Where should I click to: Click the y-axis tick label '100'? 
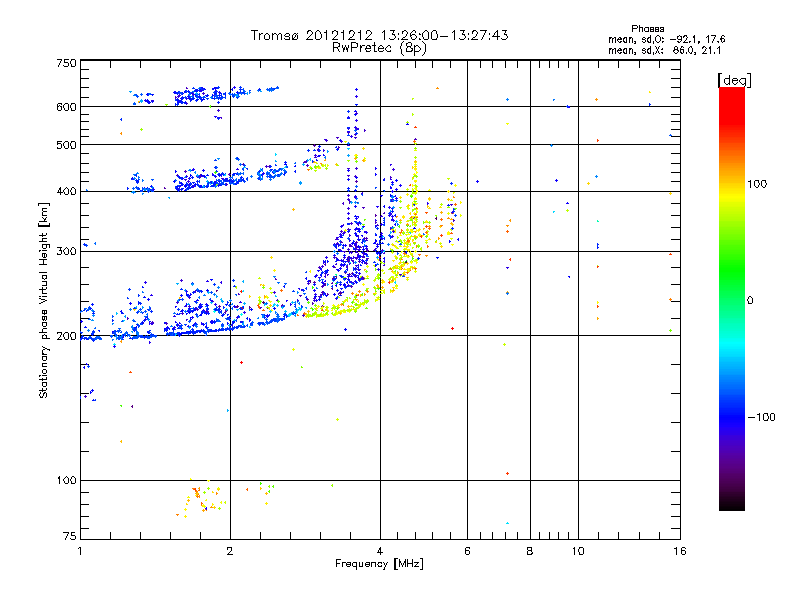coord(66,480)
